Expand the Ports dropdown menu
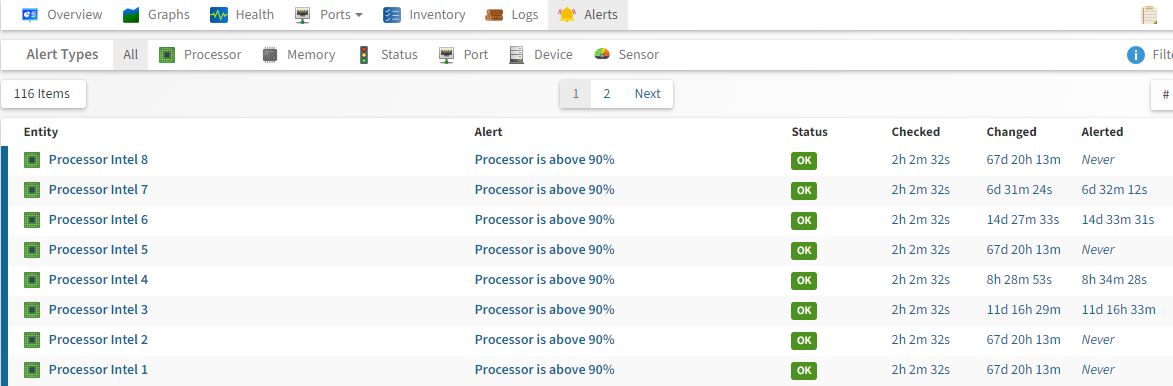The image size is (1173, 386). coord(329,14)
